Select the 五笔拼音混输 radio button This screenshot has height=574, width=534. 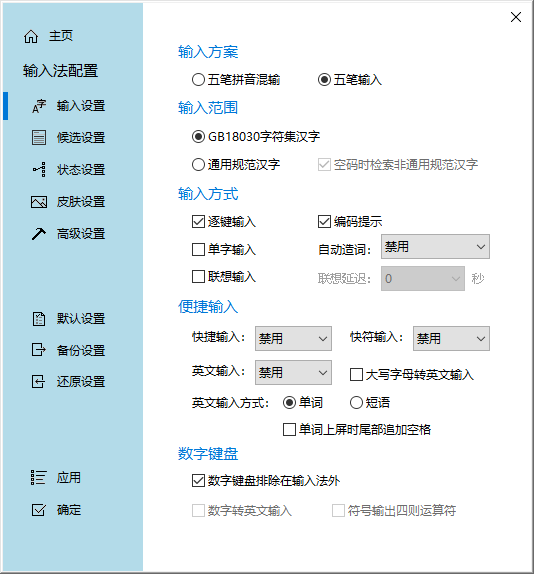[198, 79]
